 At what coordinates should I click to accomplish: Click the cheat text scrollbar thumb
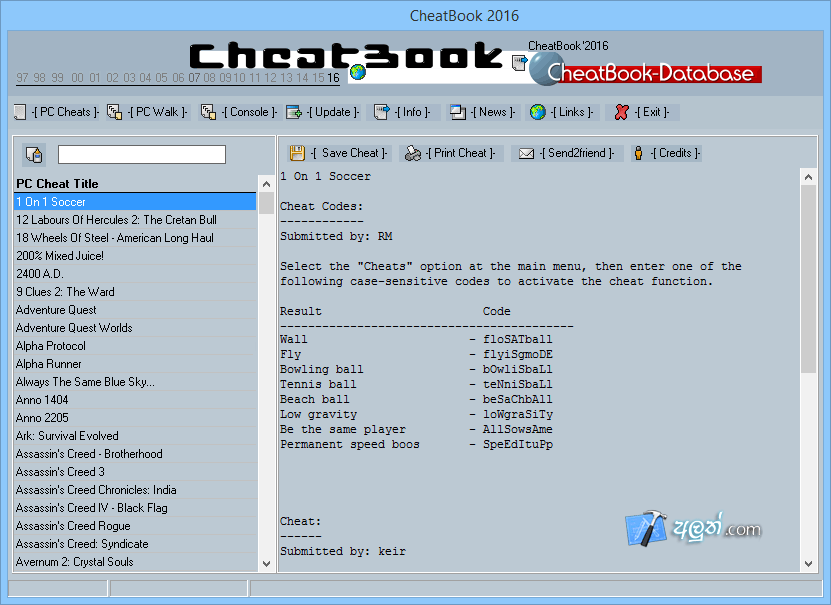tap(808, 279)
